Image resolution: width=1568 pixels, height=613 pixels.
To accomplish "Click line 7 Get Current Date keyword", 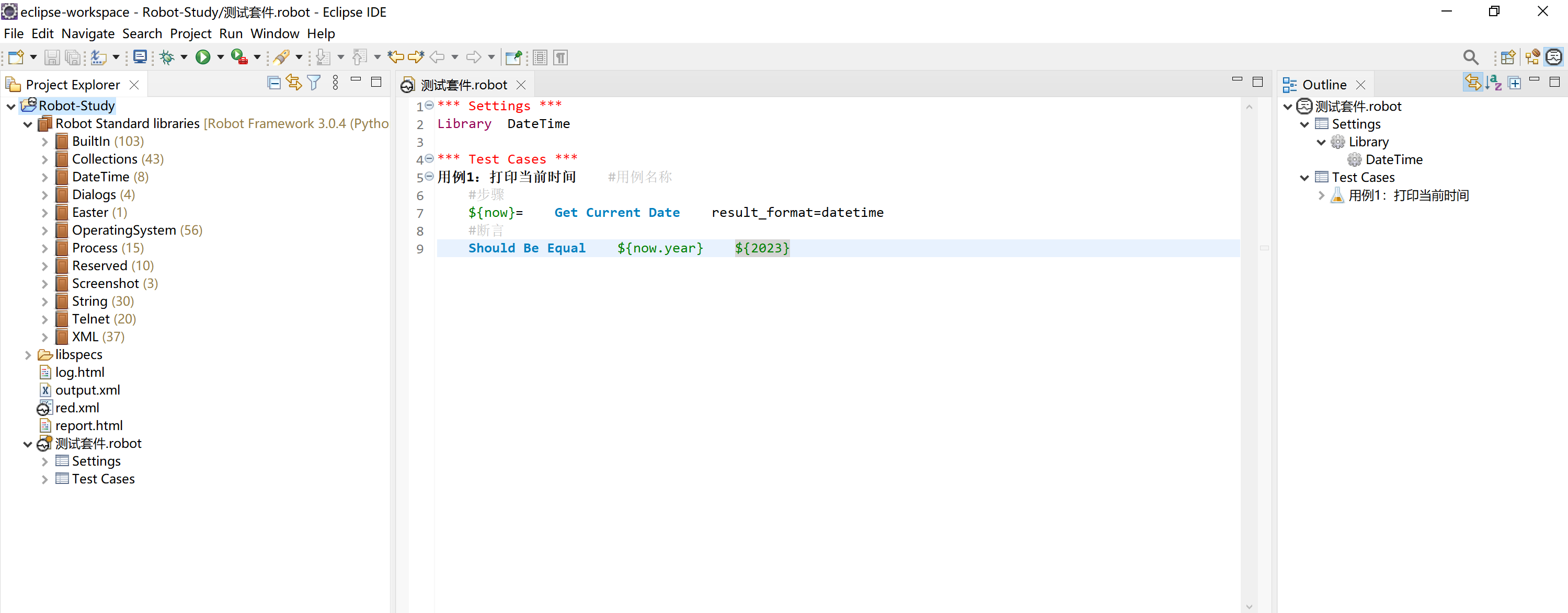I will click(616, 213).
